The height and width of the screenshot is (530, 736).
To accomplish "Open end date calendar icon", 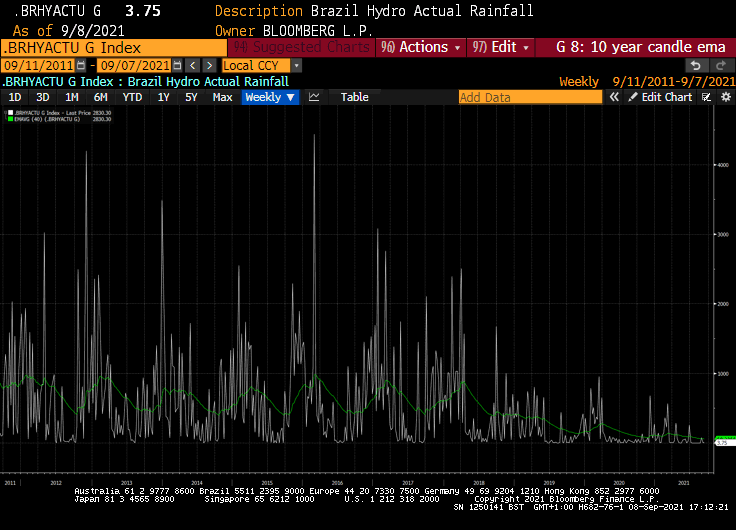I will point(177,65).
